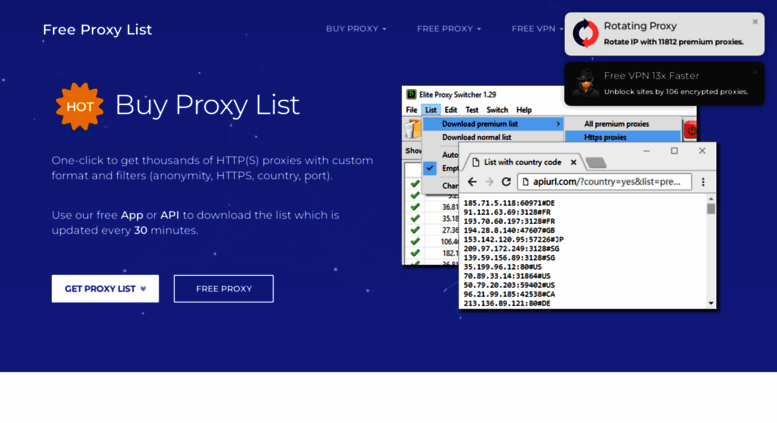Image resolution: width=777 pixels, height=423 pixels.
Task: Open Help menu in Elite Proxy Switcher
Action: 524,110
